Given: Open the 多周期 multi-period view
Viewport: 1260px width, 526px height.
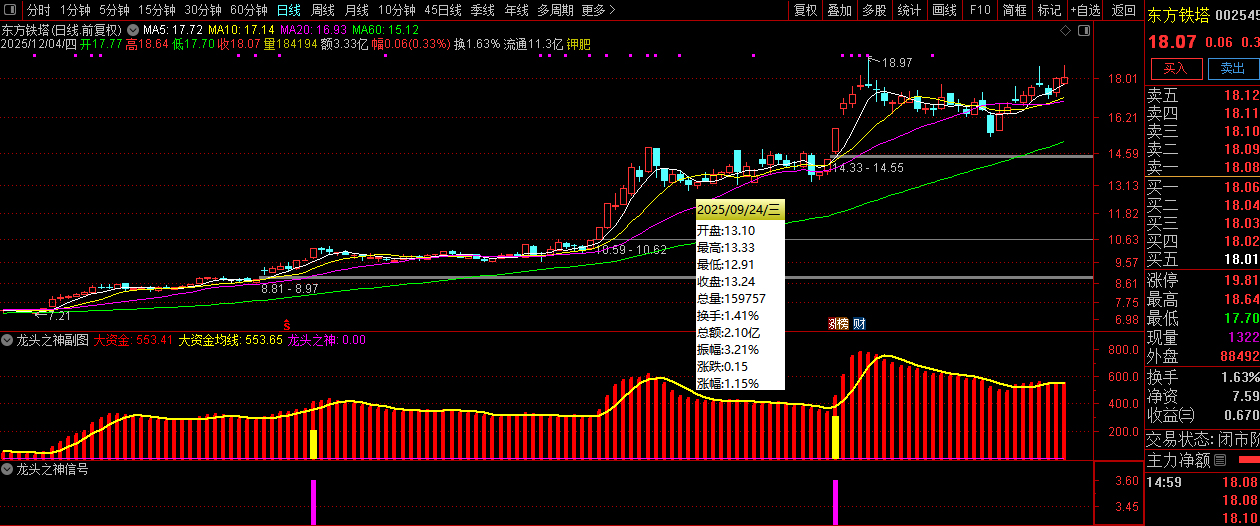Looking at the screenshot, I should 555,10.
